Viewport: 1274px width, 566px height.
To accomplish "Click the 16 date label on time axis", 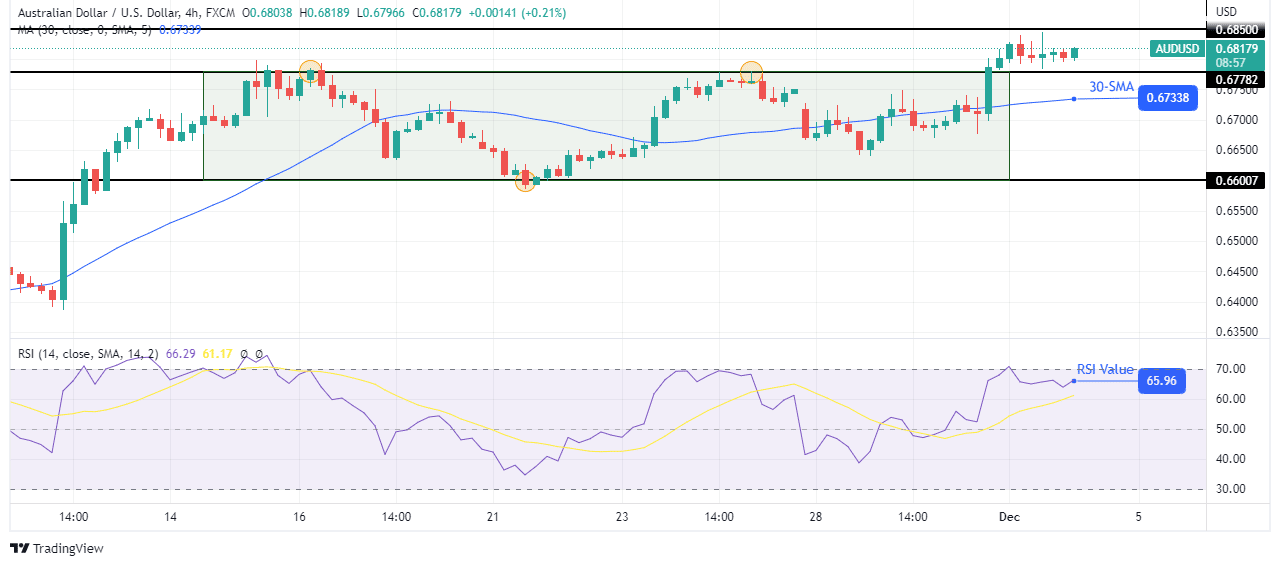I will [x=300, y=517].
